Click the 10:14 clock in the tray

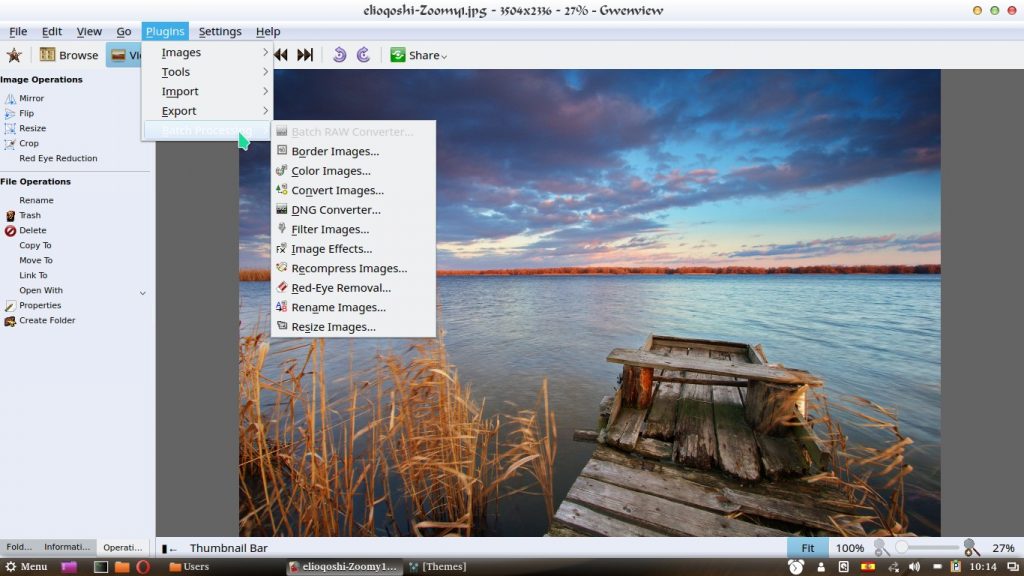982,567
